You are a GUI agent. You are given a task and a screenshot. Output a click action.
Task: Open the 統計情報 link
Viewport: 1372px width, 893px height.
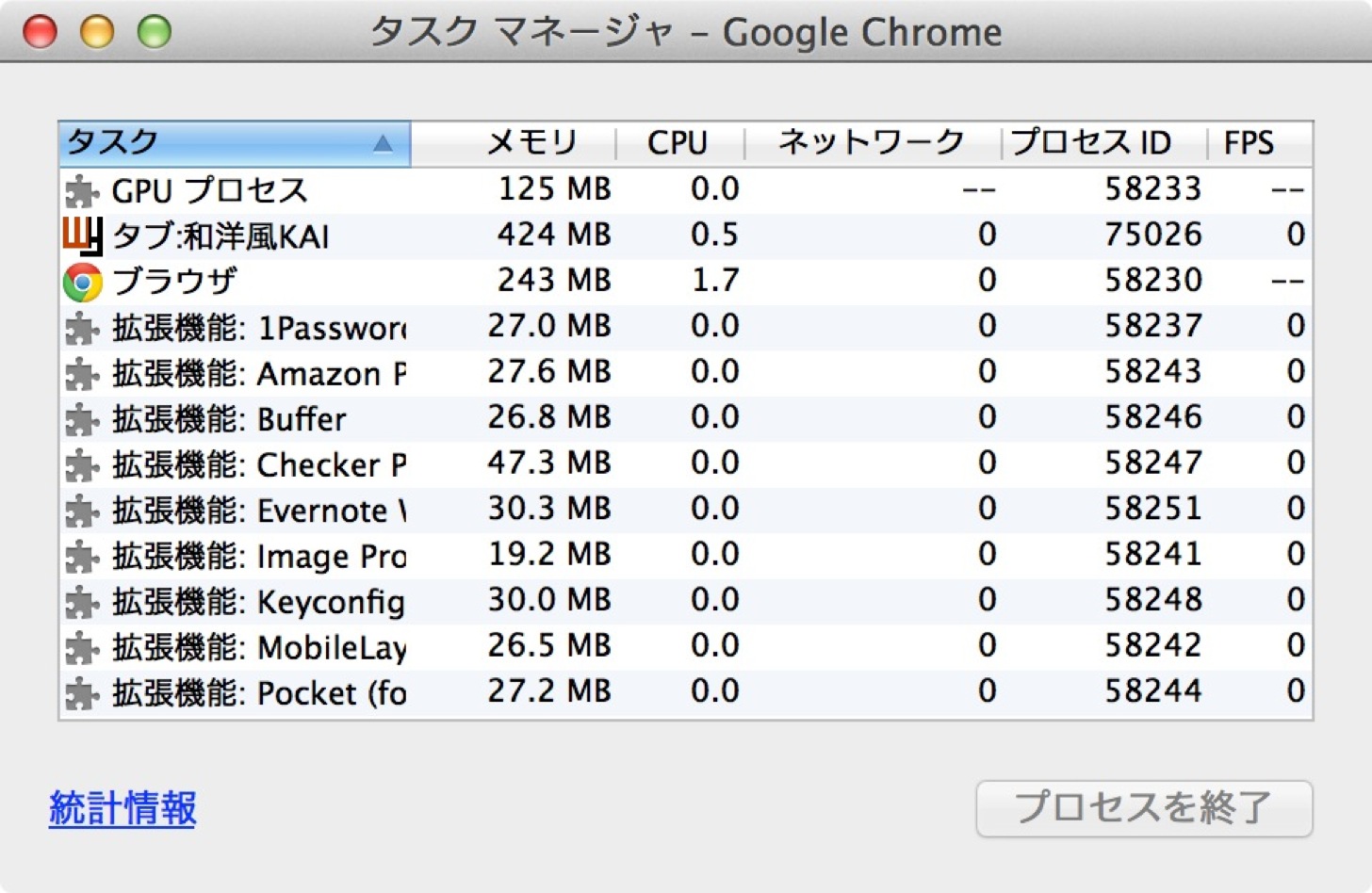[122, 808]
